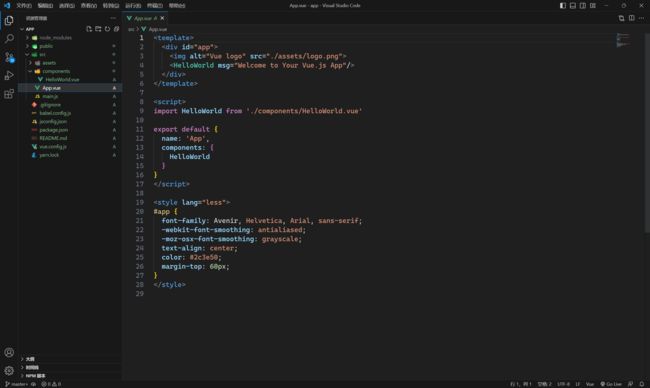
Task: Open the 选择 (Selection) menu
Action: (x=67, y=5)
